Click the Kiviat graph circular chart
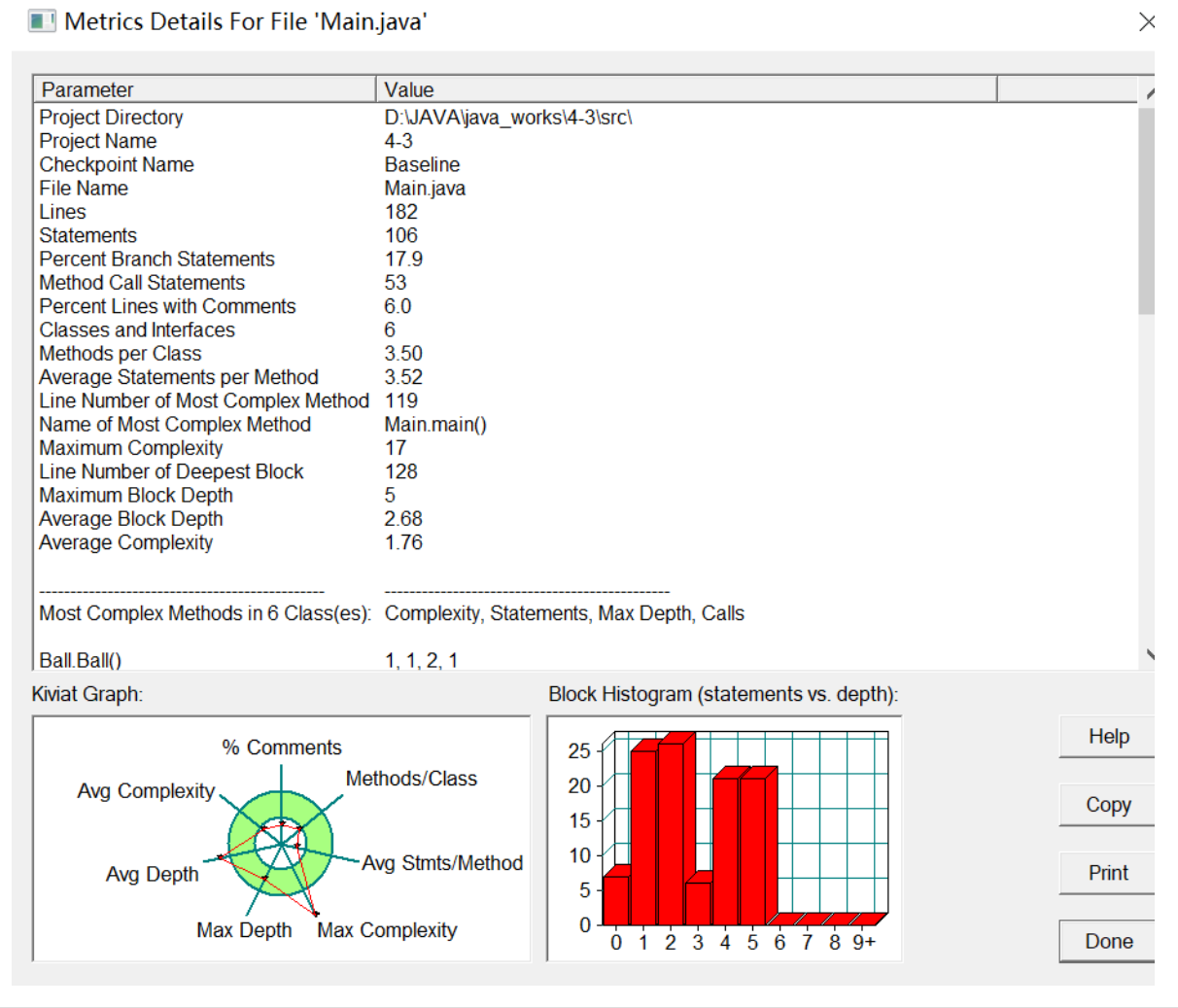1178x1008 pixels. pyautogui.click(x=281, y=843)
